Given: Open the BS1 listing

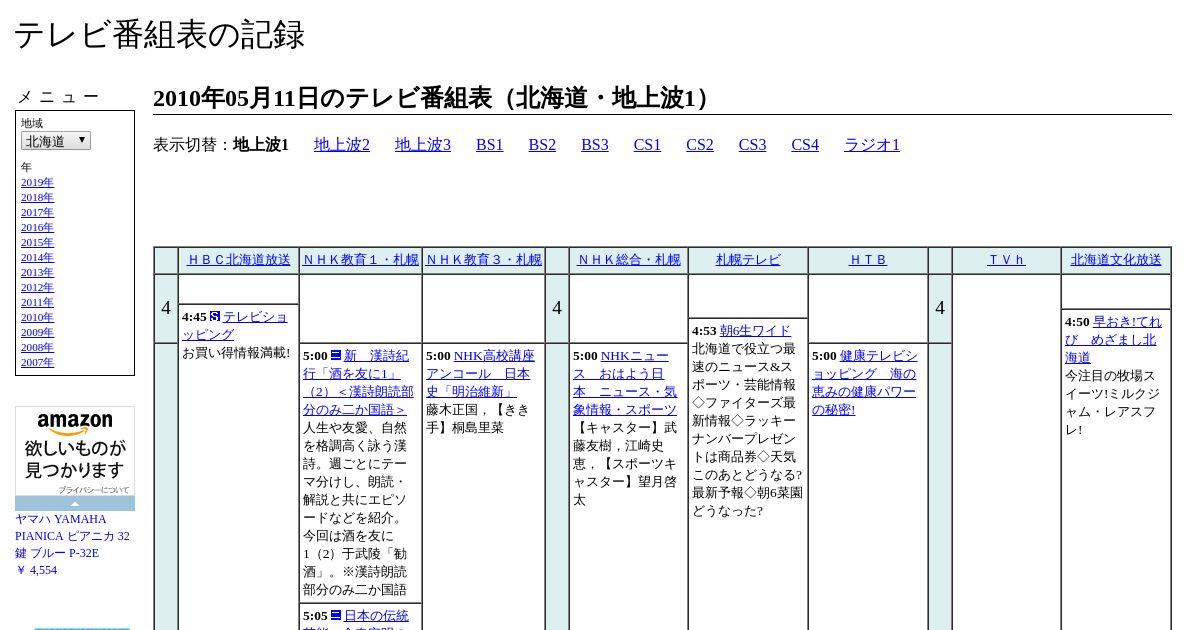Looking at the screenshot, I should 490,145.
